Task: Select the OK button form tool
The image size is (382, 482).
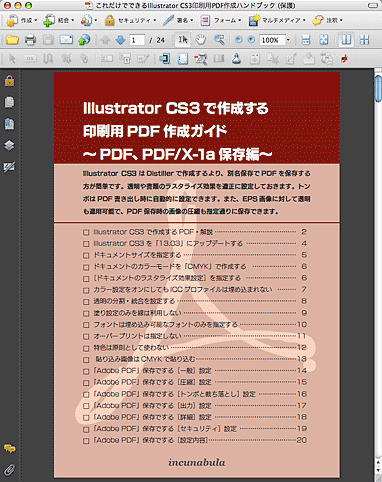Action: 30,59
